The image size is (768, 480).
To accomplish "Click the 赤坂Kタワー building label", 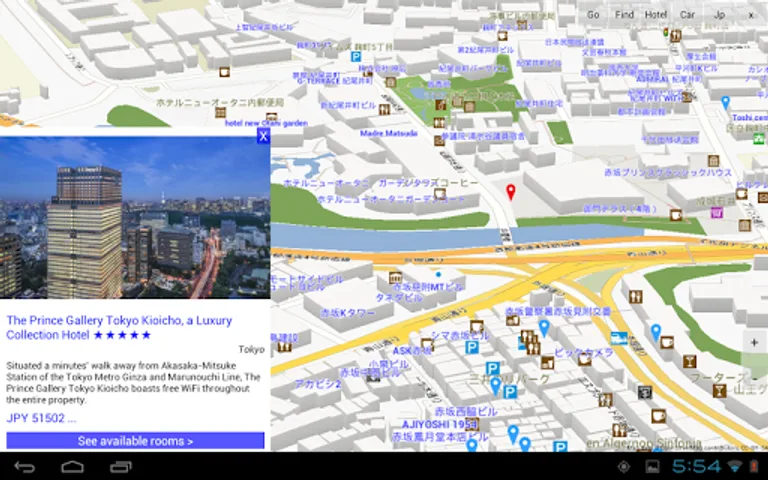I will [x=347, y=312].
